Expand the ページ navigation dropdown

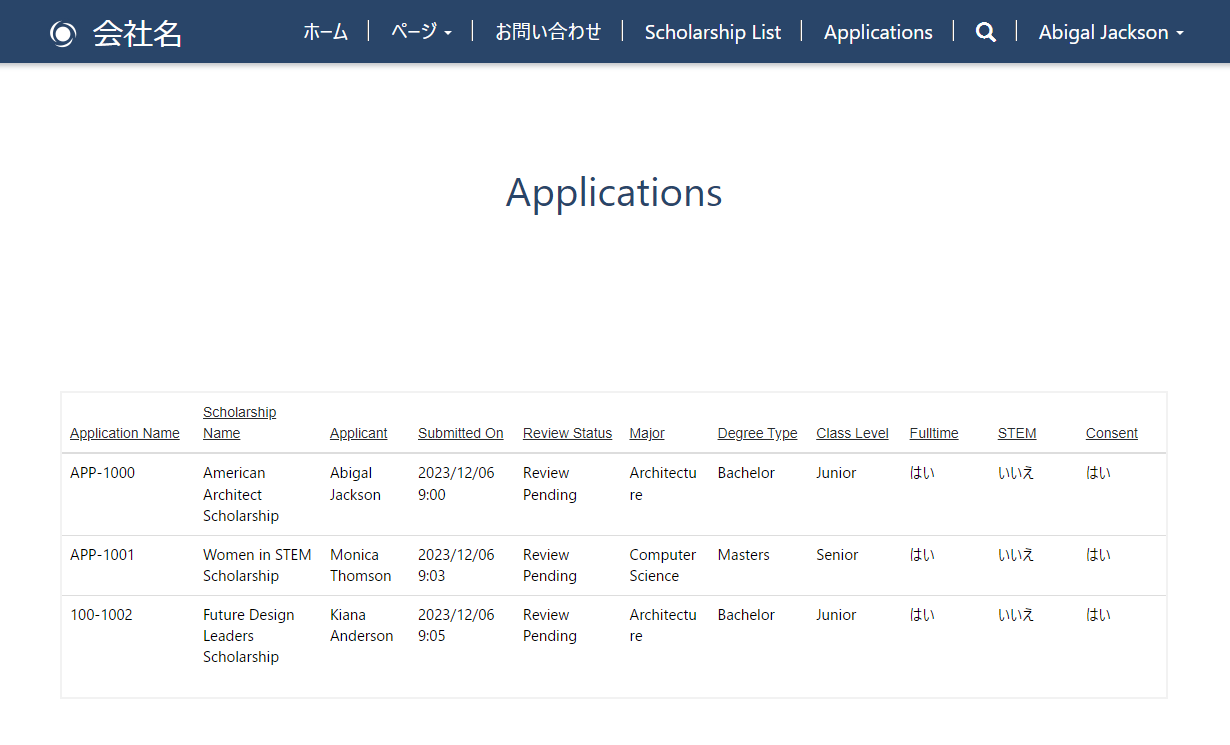point(414,31)
